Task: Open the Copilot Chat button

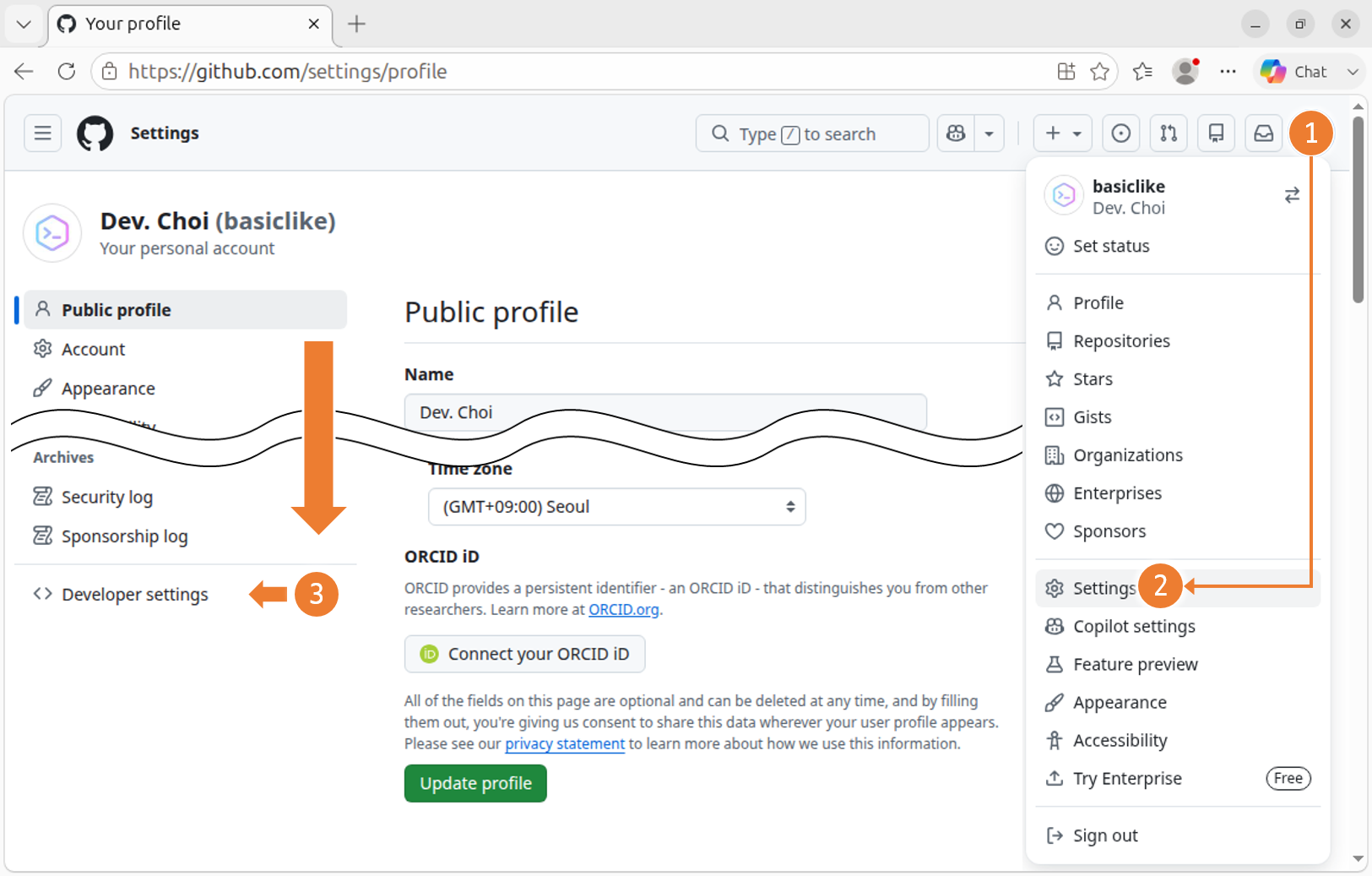Action: (1293, 72)
